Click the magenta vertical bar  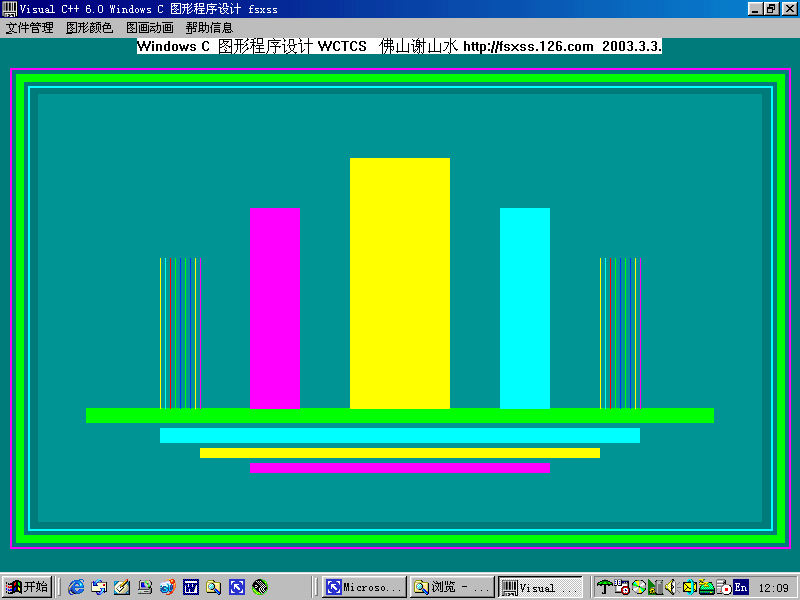pyautogui.click(x=275, y=308)
